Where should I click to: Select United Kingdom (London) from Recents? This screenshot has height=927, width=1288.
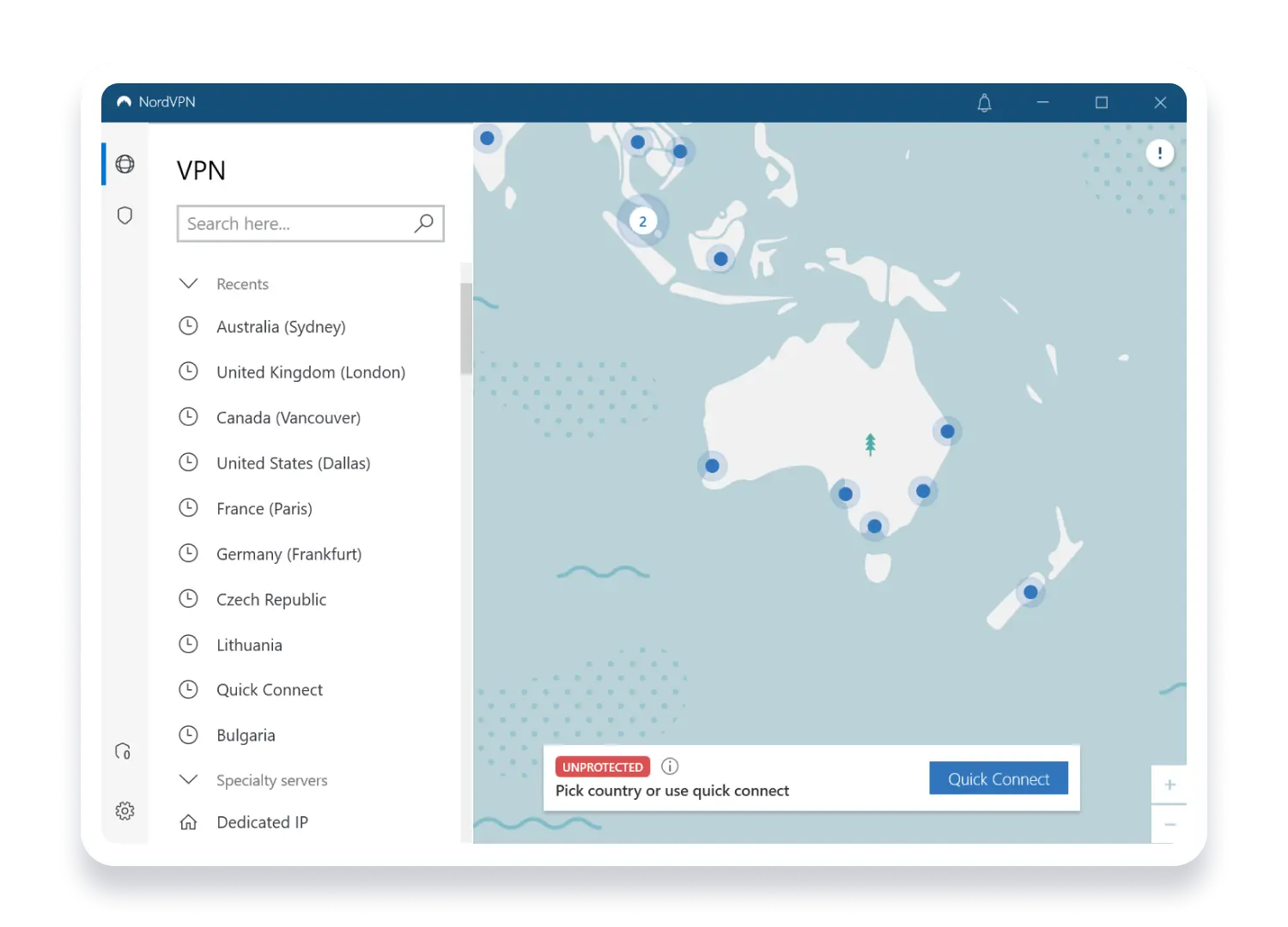coord(311,372)
